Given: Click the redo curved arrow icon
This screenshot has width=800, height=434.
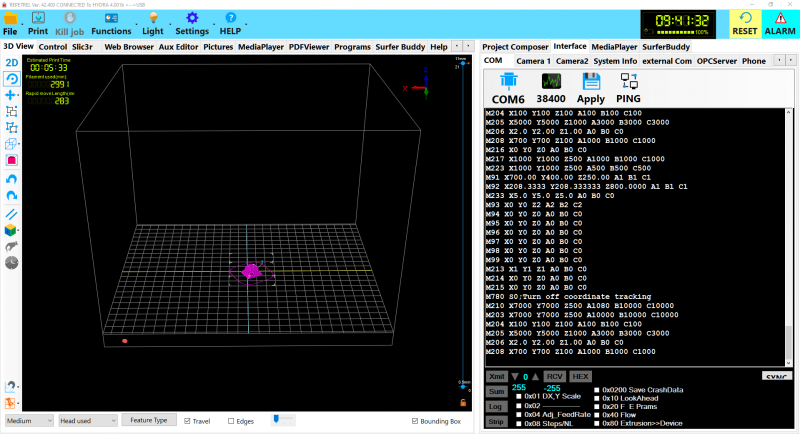Looking at the screenshot, I should [x=11, y=195].
